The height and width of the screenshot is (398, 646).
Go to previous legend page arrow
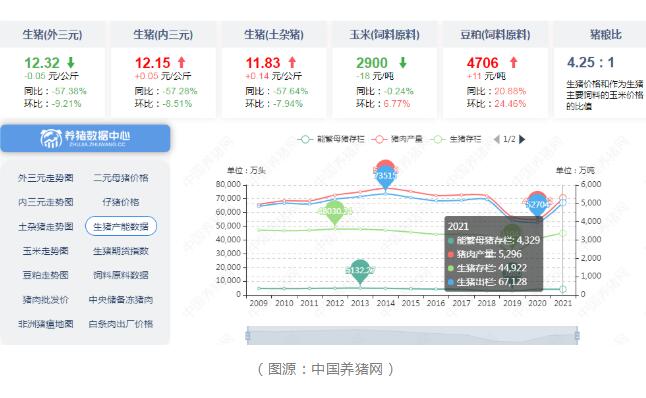point(496,139)
